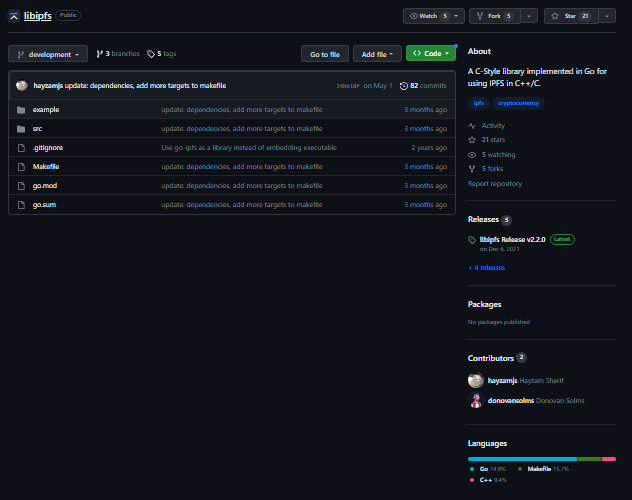This screenshot has height=500, width=632.
Task: Expand the Watch notification options arrow
Action: pos(456,16)
